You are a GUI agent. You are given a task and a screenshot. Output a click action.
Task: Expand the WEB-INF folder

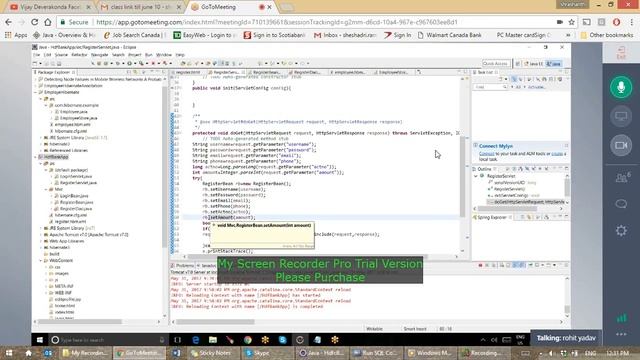coord(46,293)
